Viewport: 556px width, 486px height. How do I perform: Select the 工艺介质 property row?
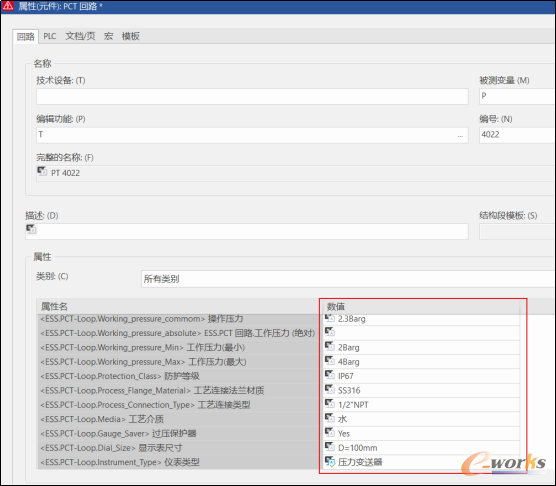278,419
